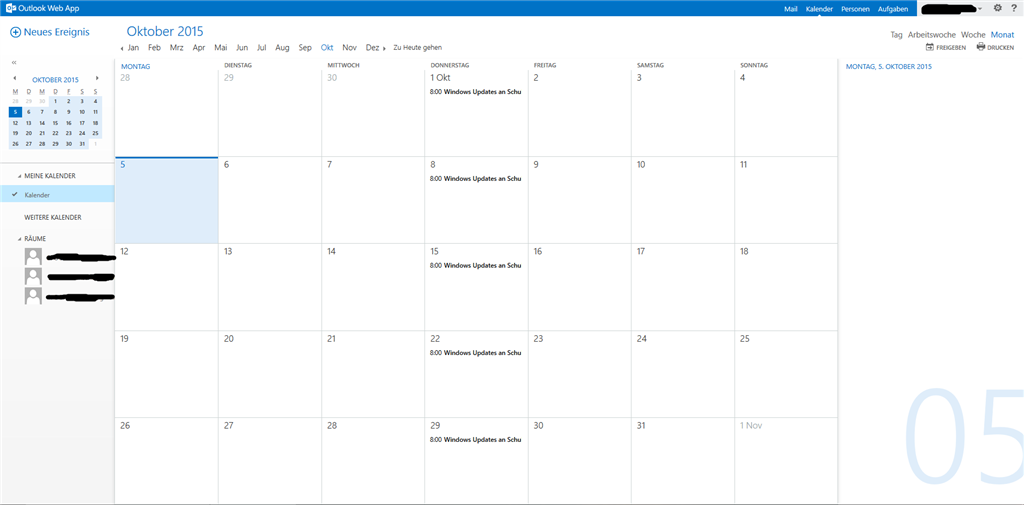Click the second room avatar icon
The height and width of the screenshot is (505, 1024).
(33, 276)
